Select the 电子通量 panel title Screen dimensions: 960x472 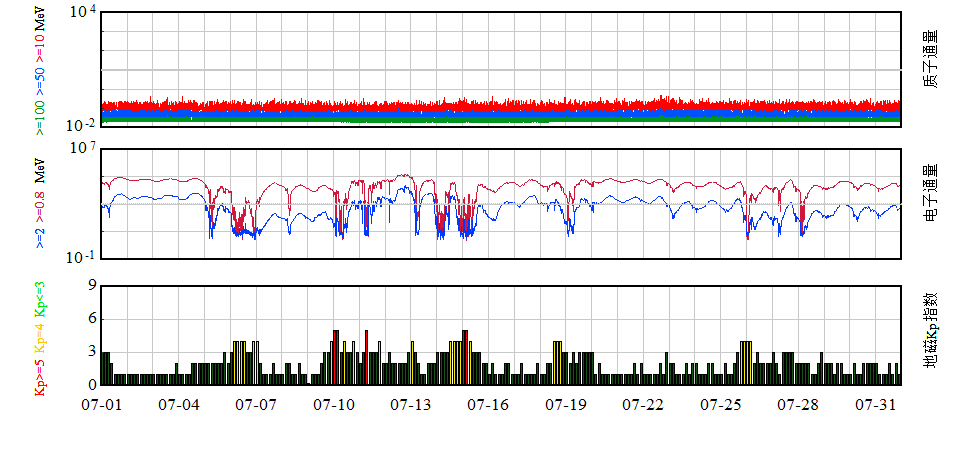click(x=931, y=193)
